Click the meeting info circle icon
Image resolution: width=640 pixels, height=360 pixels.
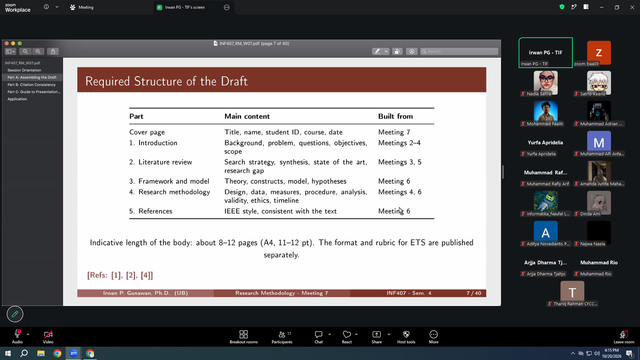46,7
